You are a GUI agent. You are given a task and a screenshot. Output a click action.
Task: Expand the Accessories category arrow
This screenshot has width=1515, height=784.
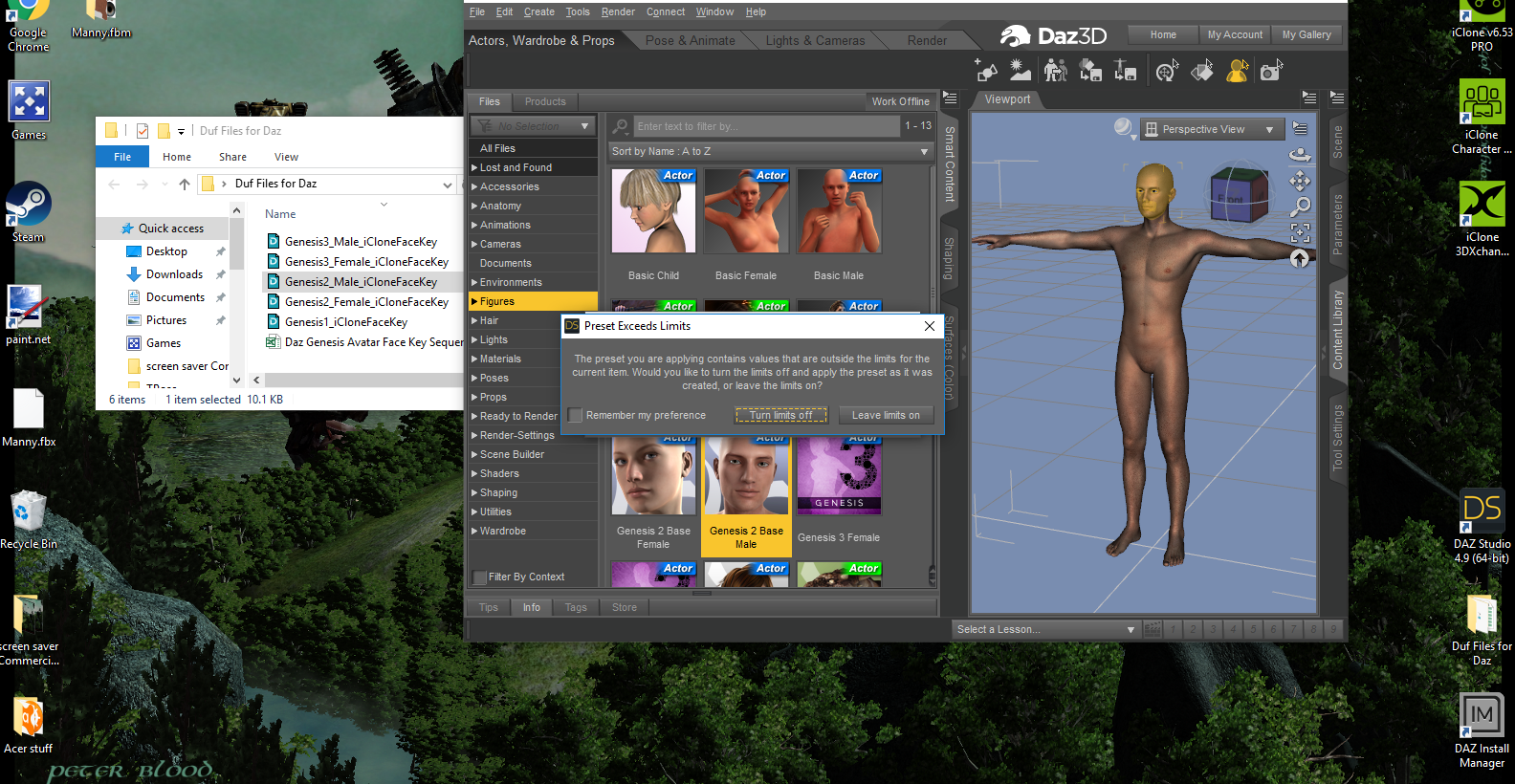pyautogui.click(x=474, y=186)
